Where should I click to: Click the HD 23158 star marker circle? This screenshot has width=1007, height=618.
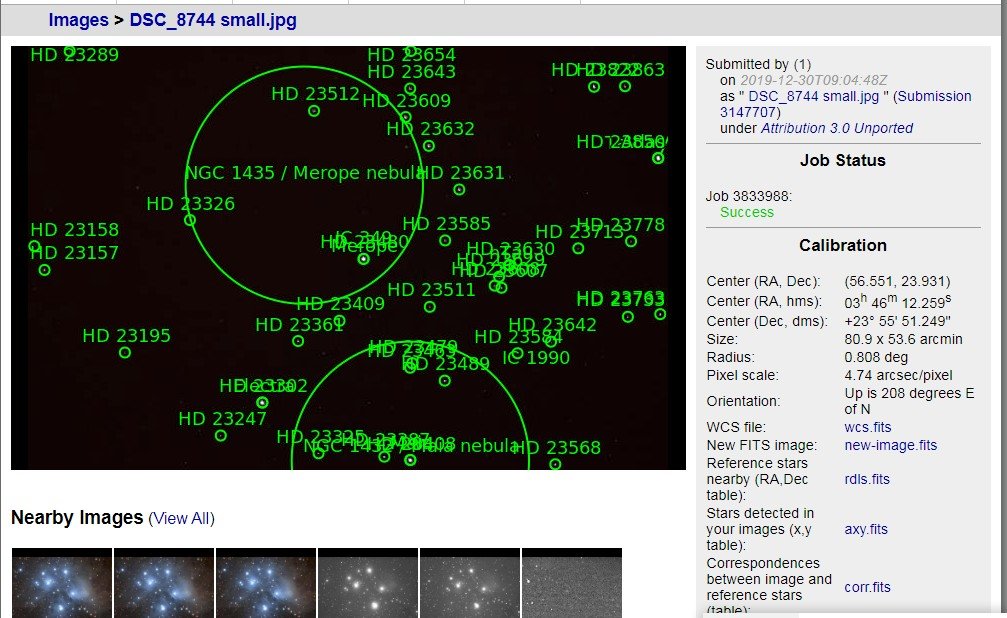pos(35,246)
